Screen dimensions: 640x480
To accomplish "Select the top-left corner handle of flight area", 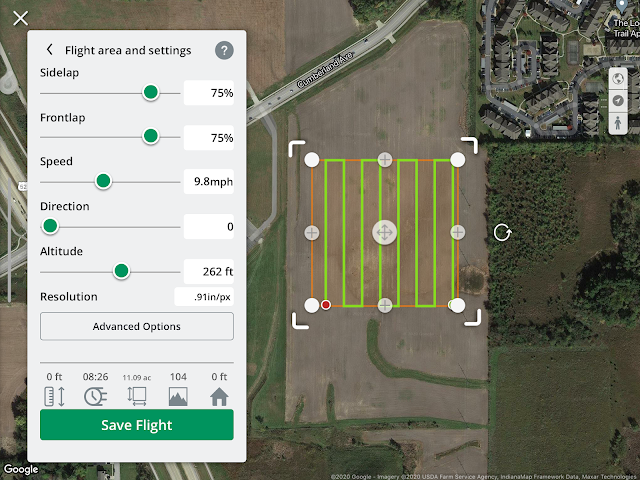I will 312,160.
